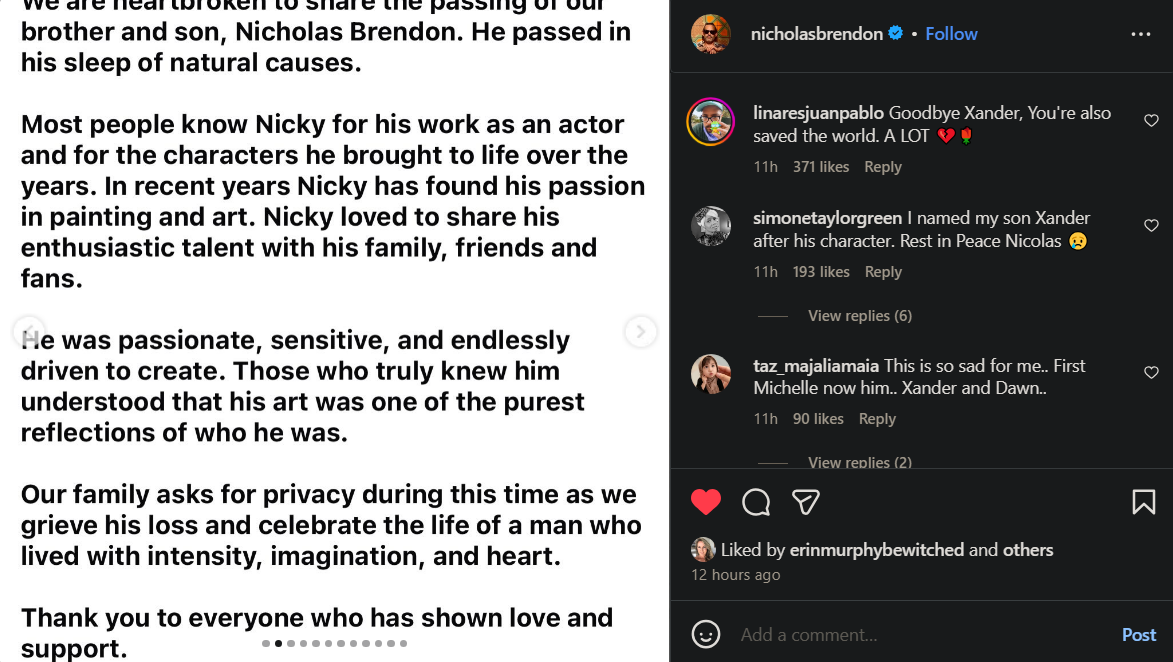Open the emoji picker smiley icon
This screenshot has width=1173, height=662.
tap(706, 634)
